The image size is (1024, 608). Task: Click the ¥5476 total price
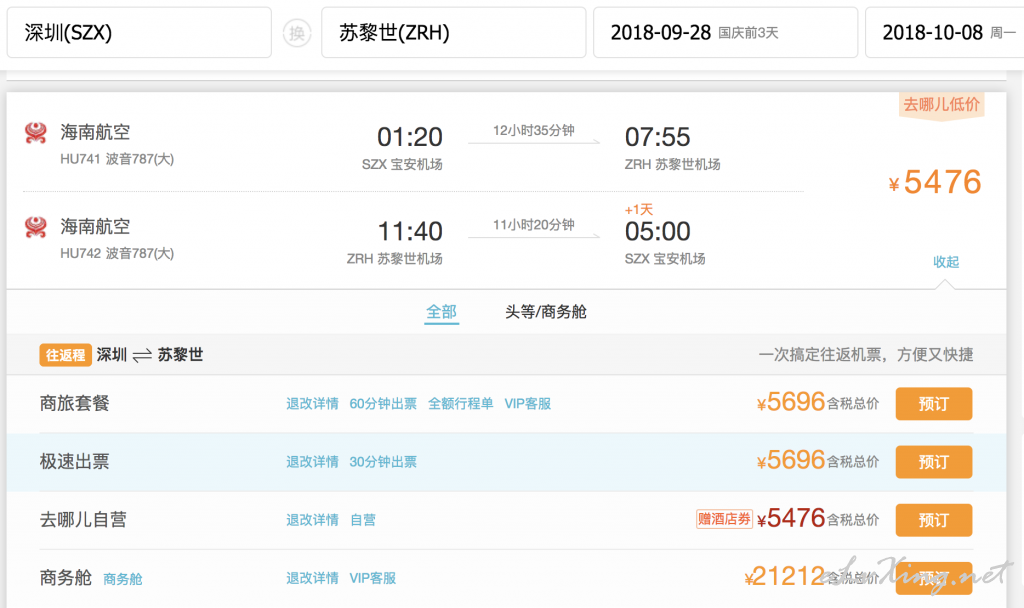(x=935, y=182)
